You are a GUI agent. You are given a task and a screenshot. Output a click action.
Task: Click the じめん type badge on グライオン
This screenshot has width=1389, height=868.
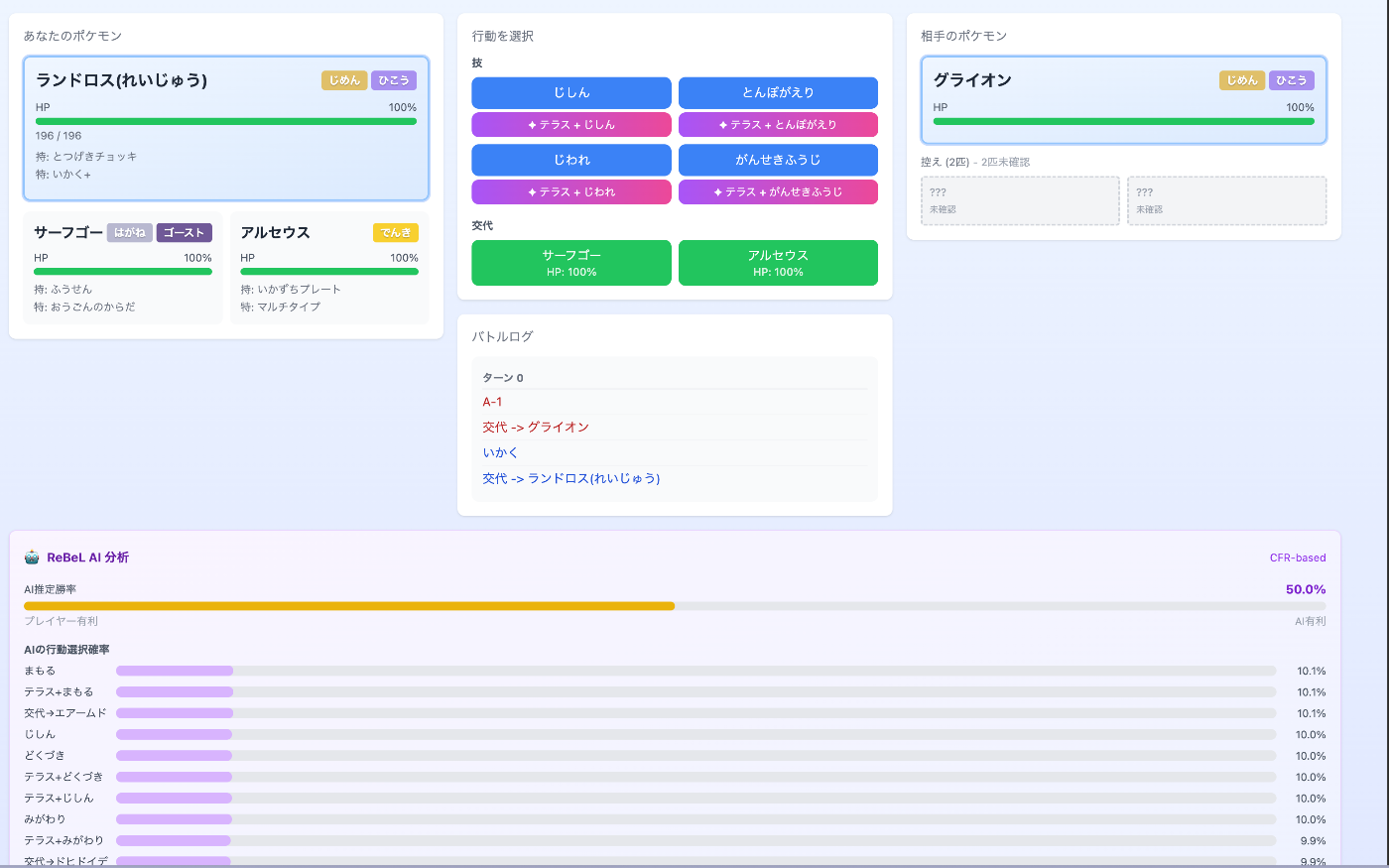coord(1242,80)
